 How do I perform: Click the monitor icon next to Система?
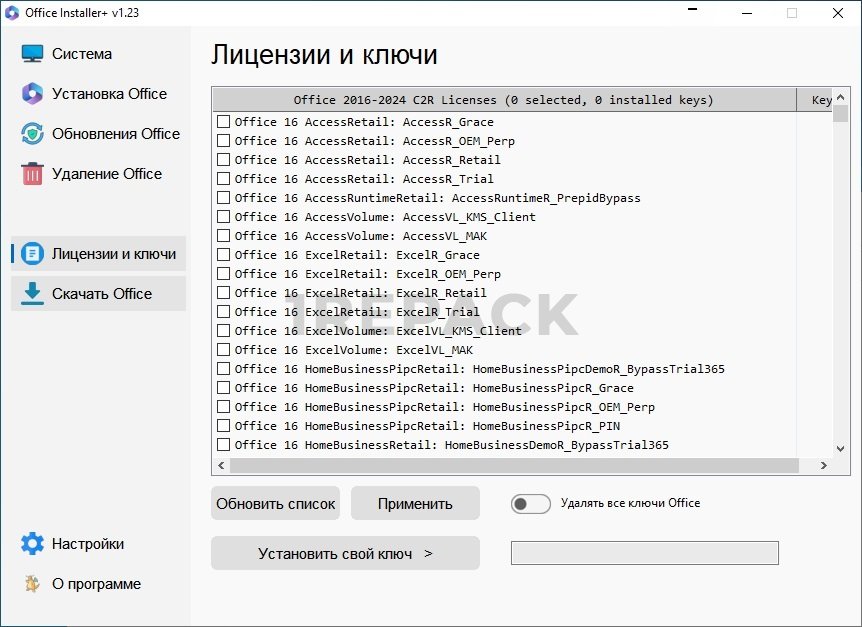point(33,54)
